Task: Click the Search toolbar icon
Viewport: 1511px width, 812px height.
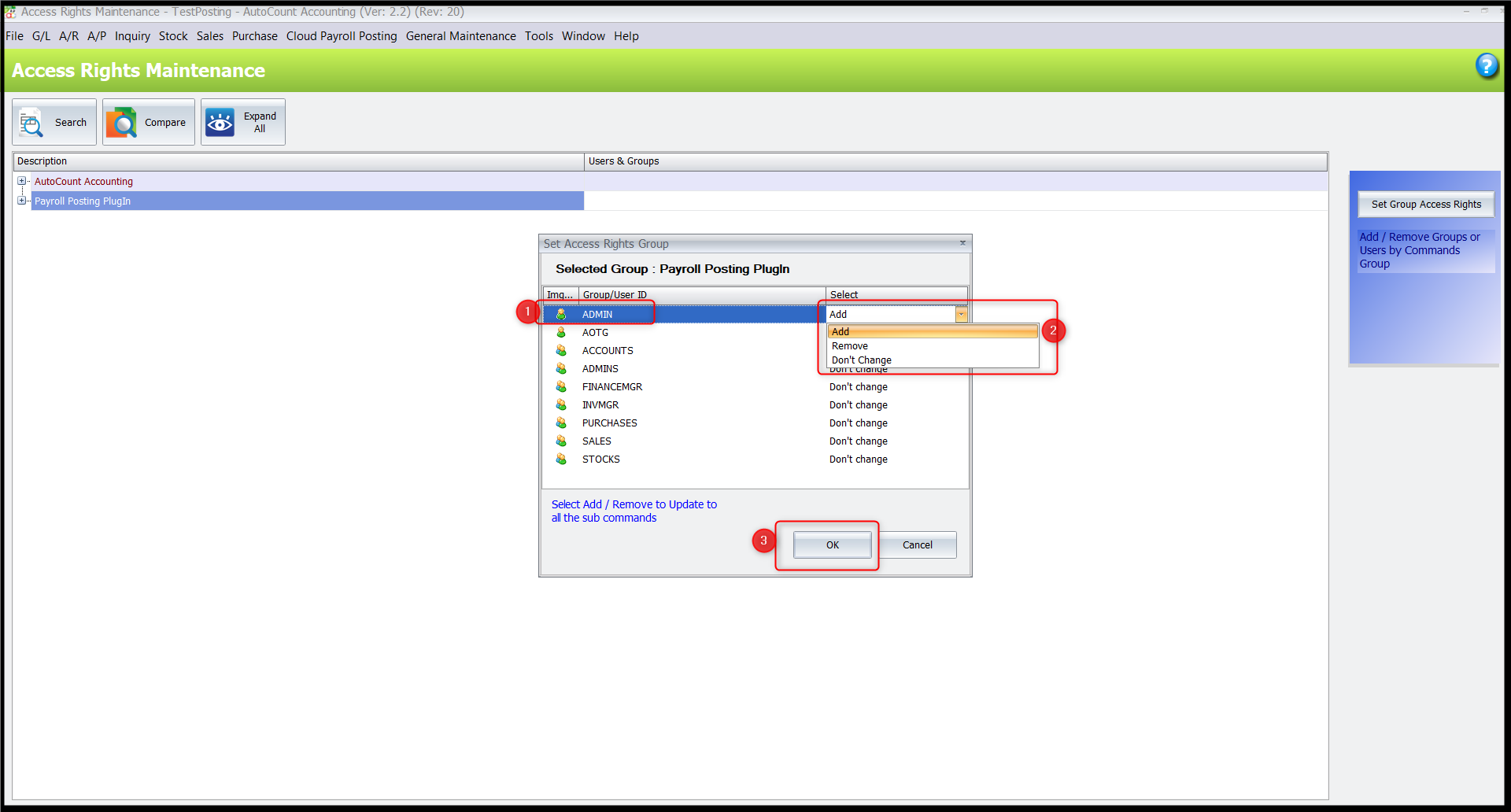Action: click(x=31, y=123)
